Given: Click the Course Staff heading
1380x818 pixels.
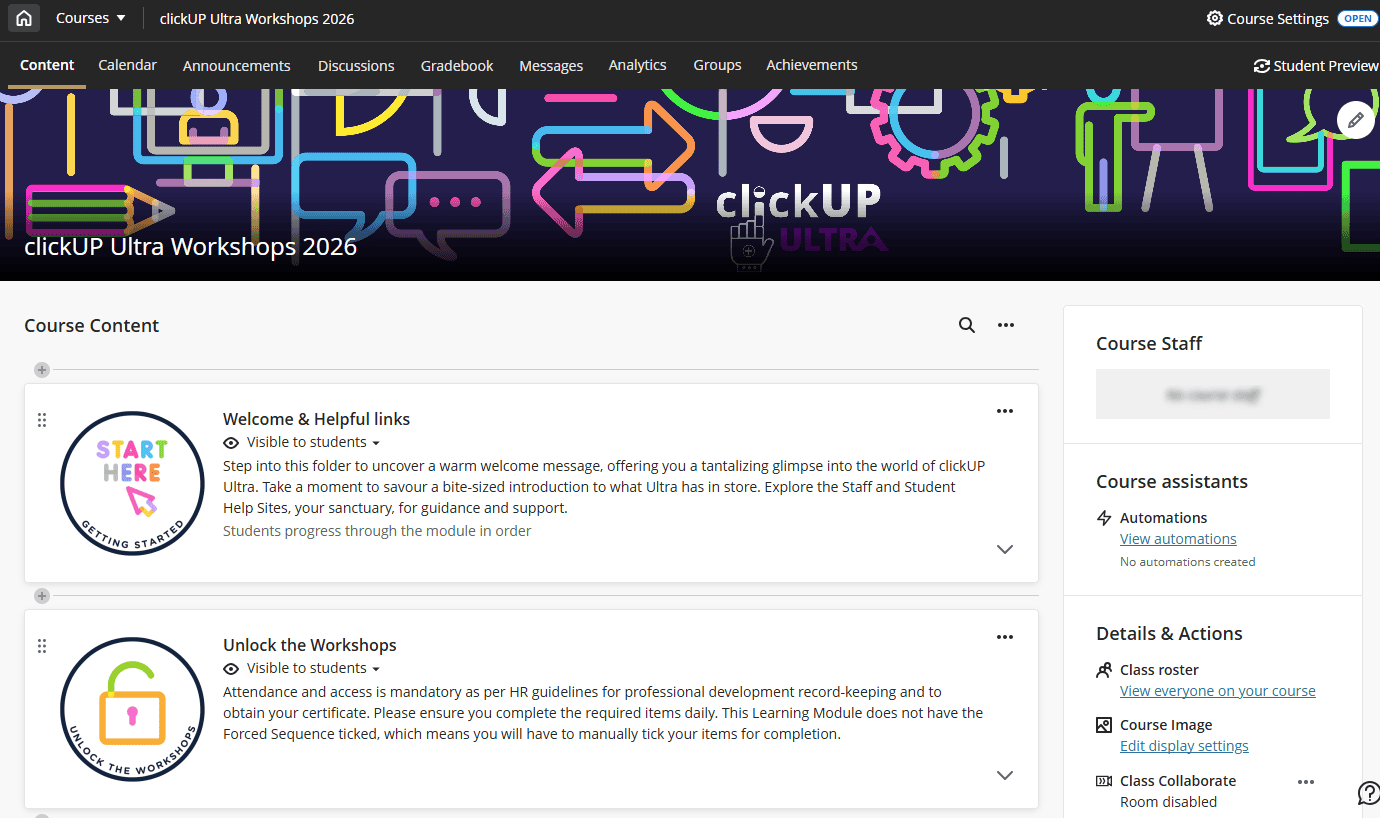Looking at the screenshot, I should pyautogui.click(x=1149, y=344).
